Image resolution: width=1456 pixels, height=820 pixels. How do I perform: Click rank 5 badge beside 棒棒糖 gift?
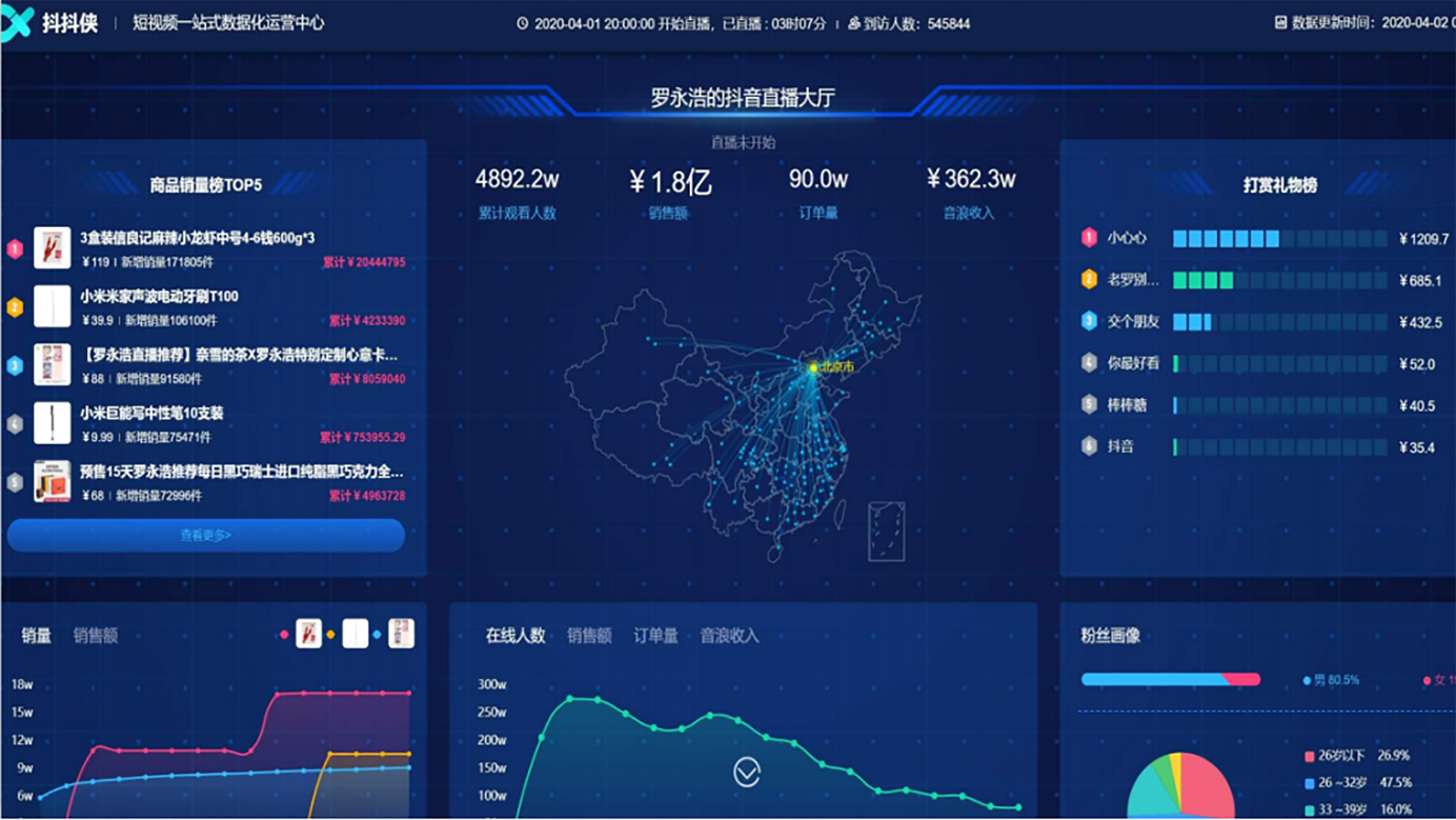1089,404
